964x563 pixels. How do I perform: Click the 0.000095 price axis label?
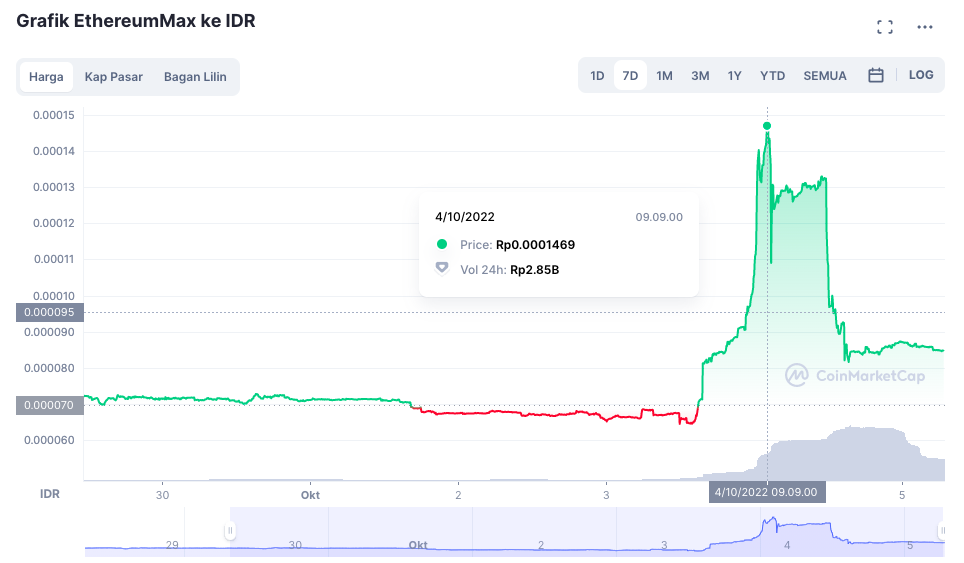click(49, 312)
